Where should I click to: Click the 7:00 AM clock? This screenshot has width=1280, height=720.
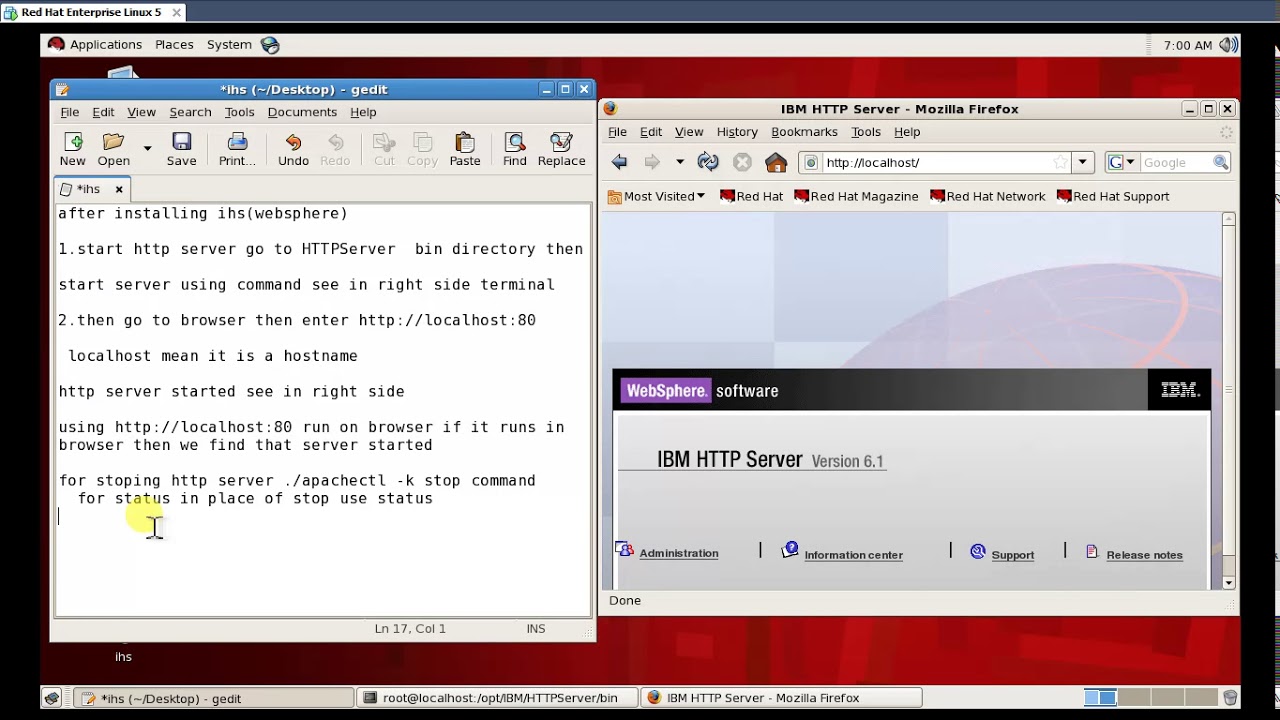(1188, 45)
